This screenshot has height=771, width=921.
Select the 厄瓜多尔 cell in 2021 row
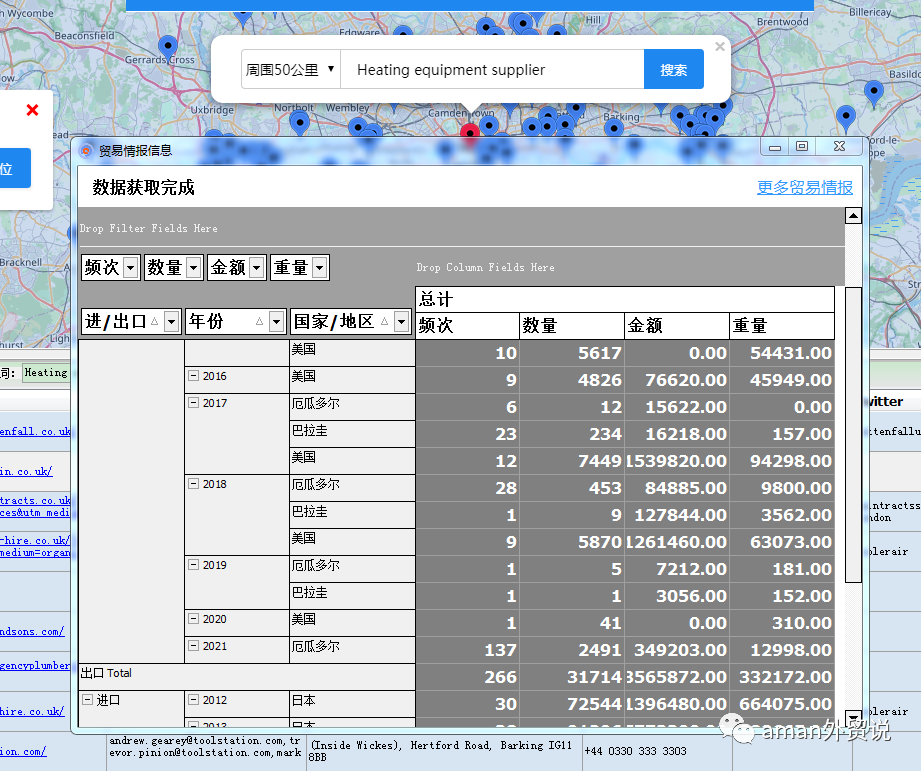(x=352, y=650)
